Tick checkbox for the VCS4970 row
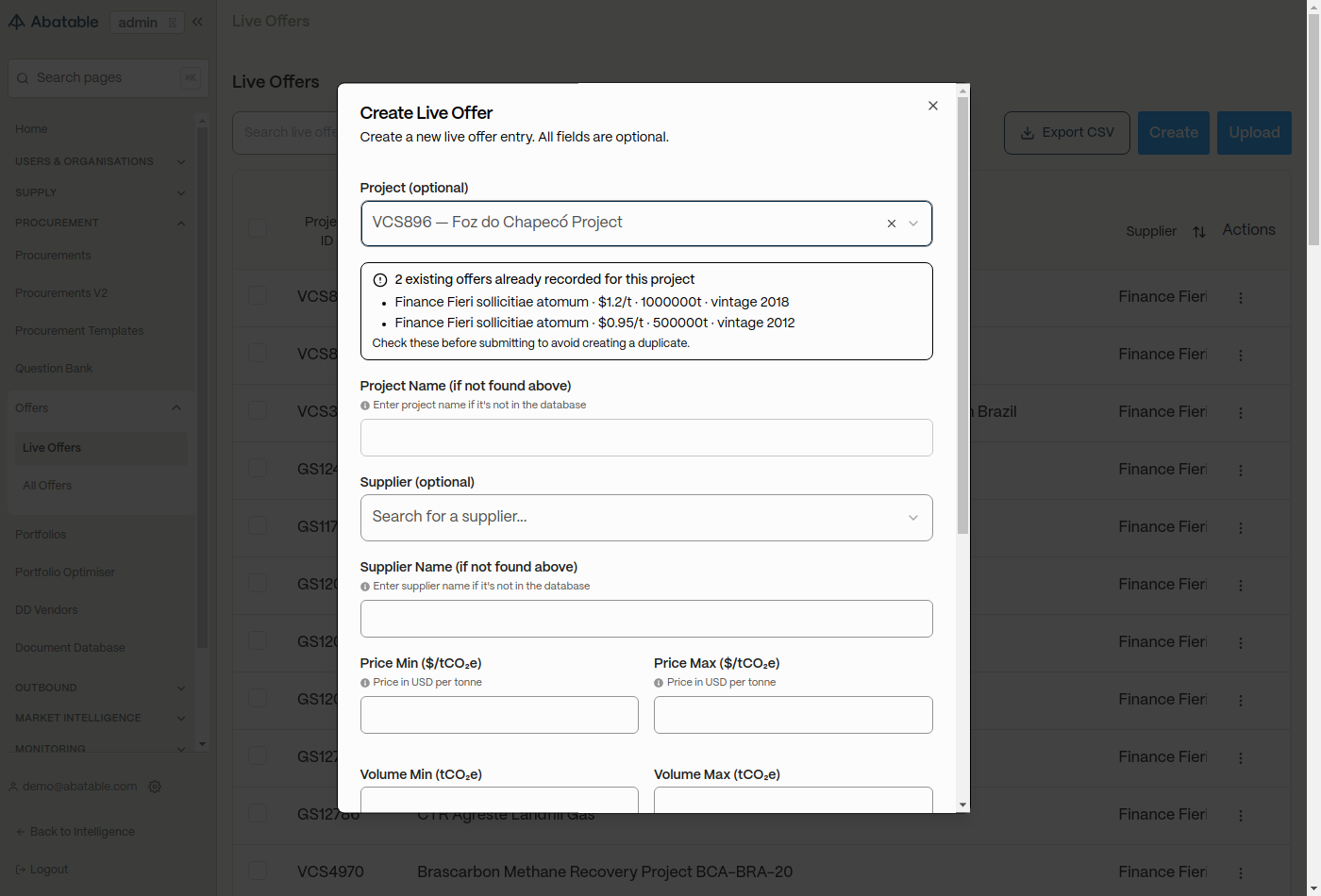This screenshot has width=1321, height=896. click(258, 871)
